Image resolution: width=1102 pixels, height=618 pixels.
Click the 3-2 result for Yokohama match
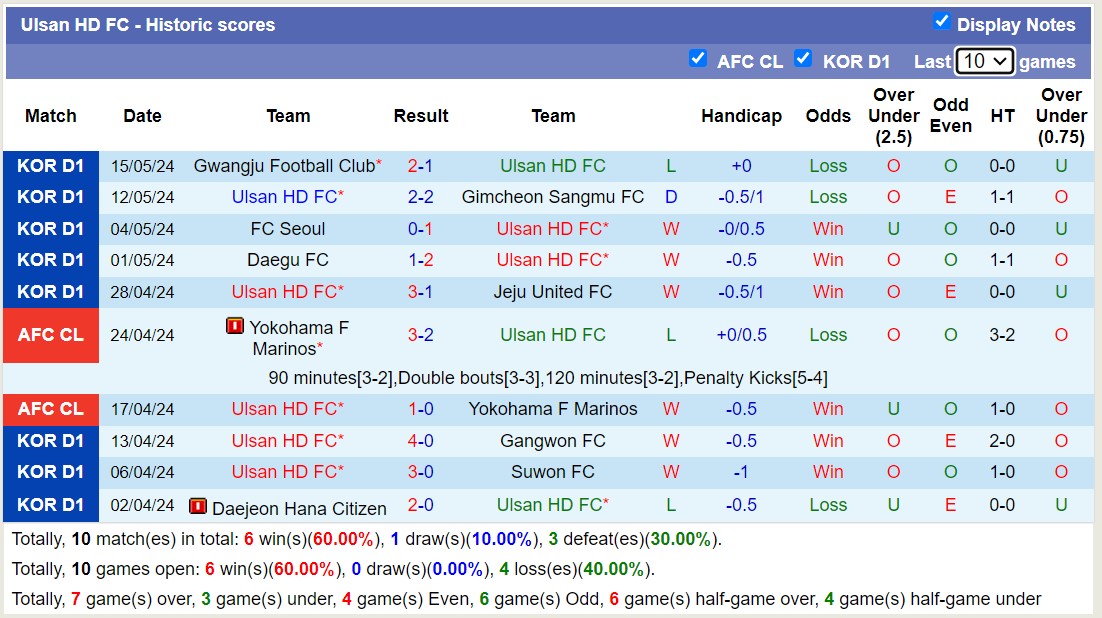pos(420,335)
